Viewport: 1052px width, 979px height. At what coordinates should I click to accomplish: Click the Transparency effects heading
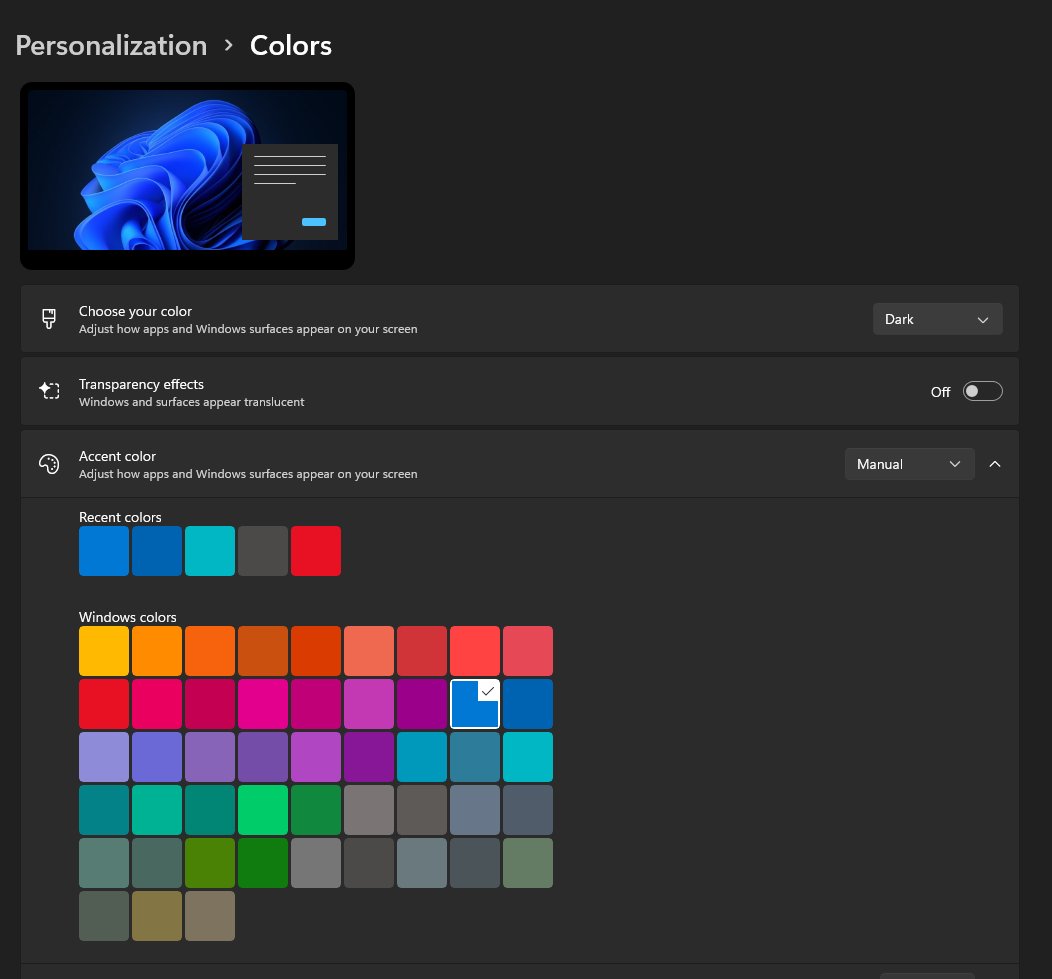tap(142, 384)
